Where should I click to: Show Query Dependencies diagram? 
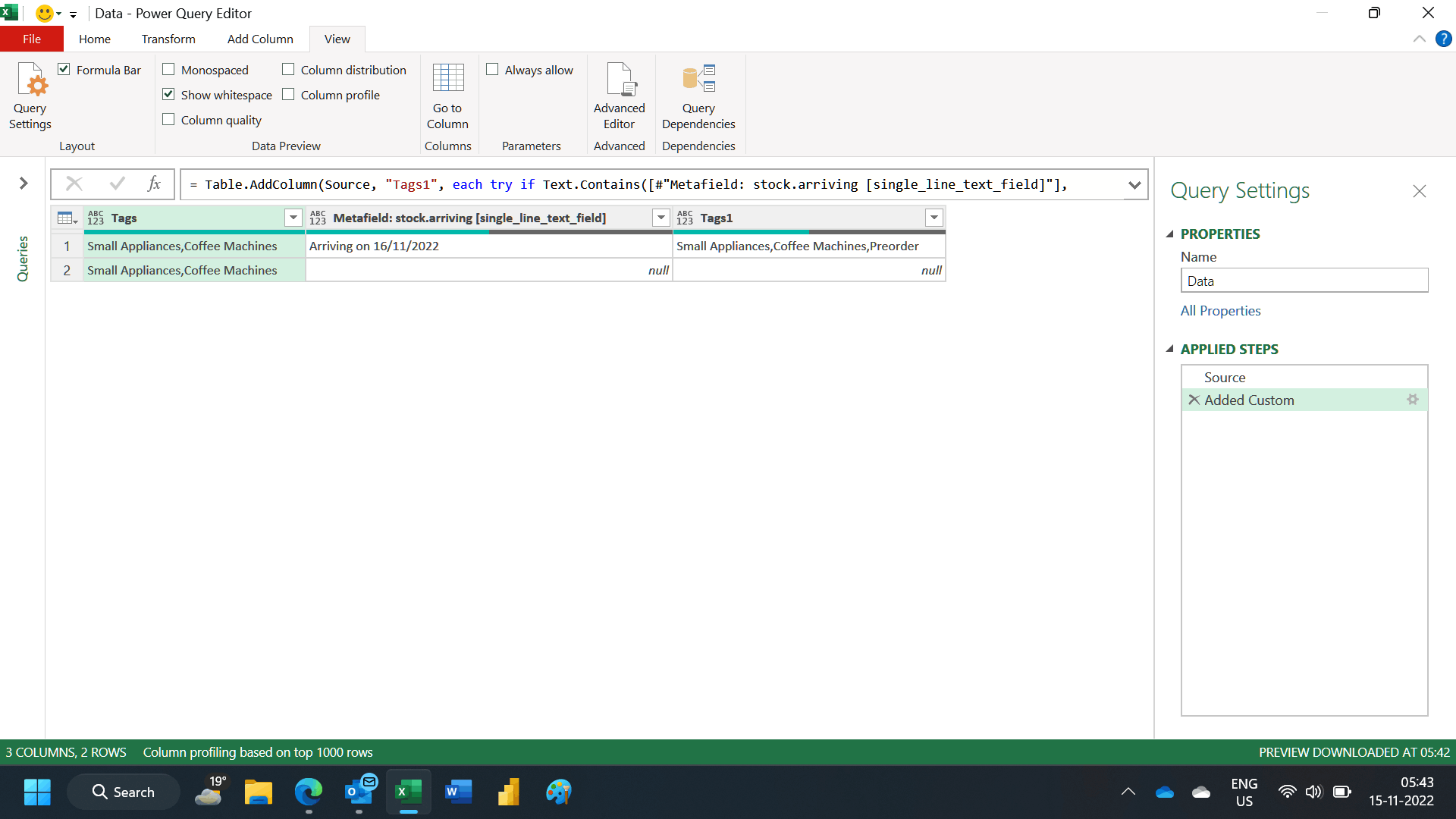698,96
